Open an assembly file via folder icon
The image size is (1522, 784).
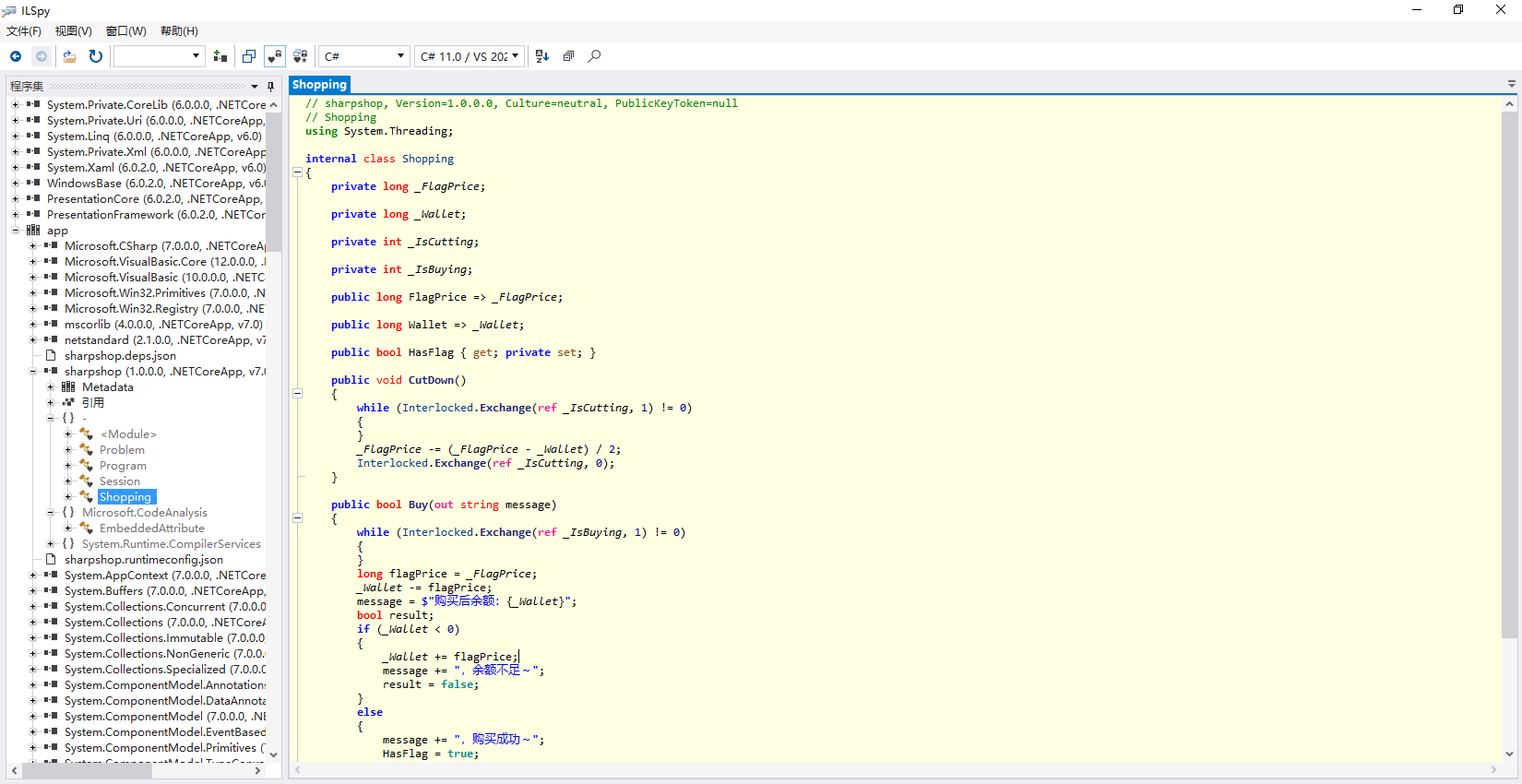point(69,56)
